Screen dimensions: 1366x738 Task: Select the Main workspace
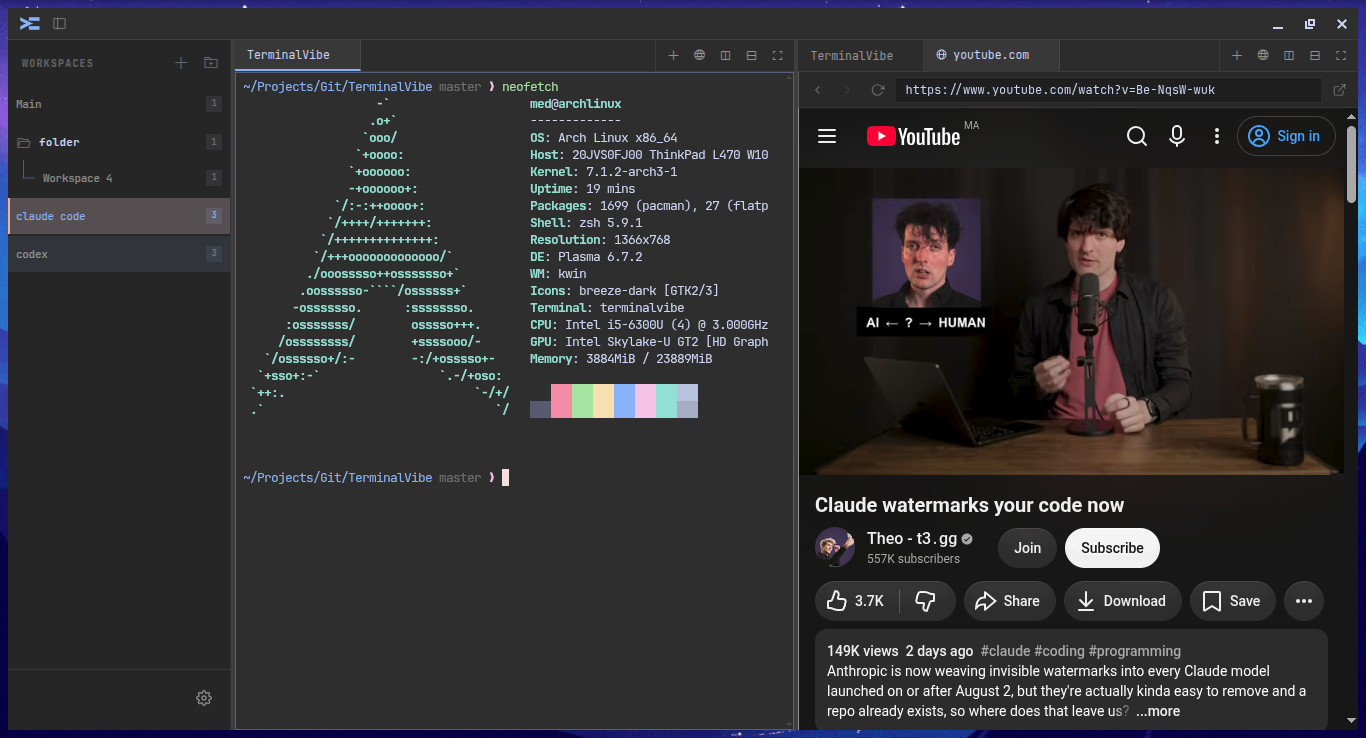pyautogui.click(x=119, y=104)
